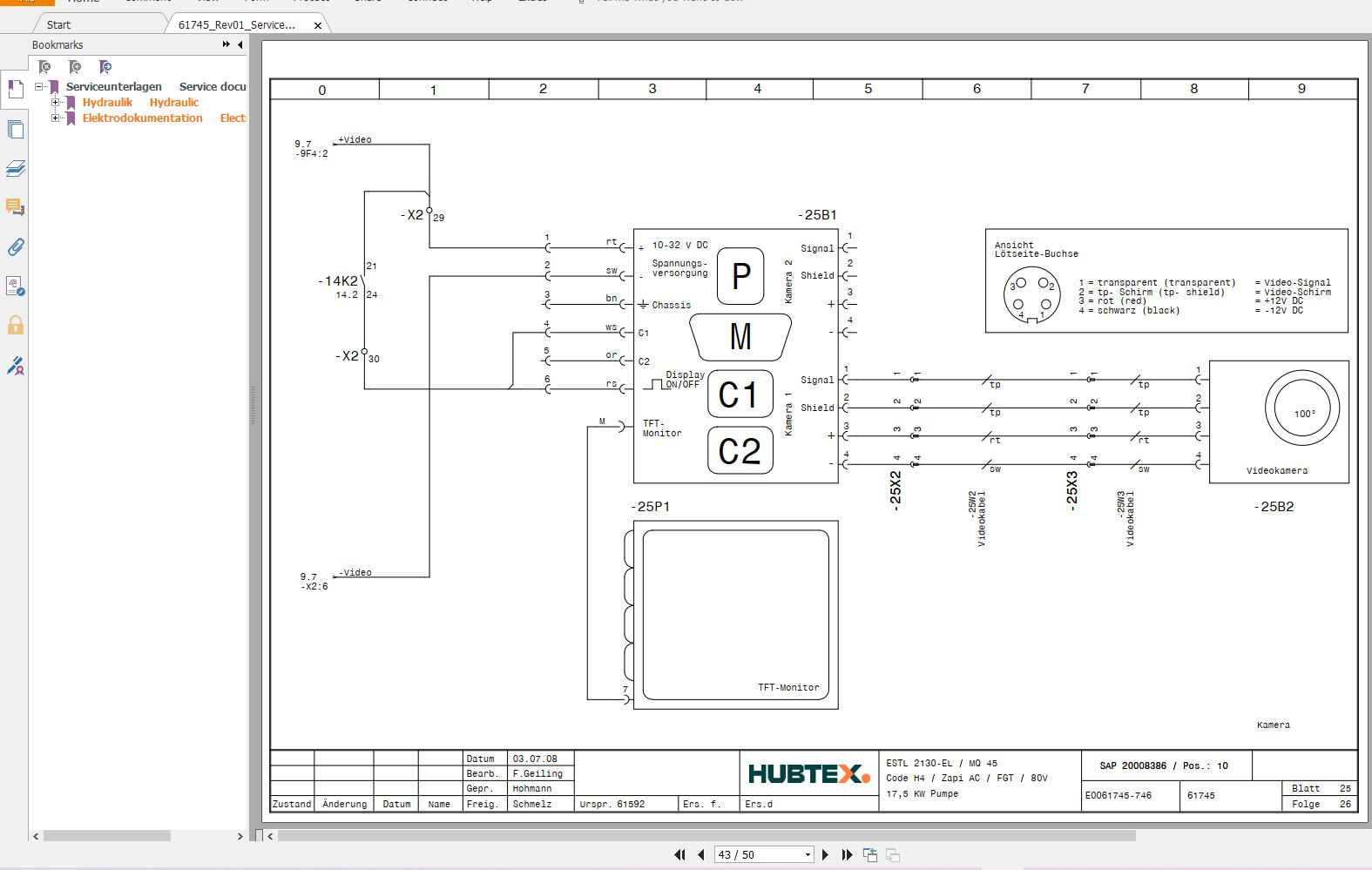Click the bookmarks horizontal scrollbar thumb
The image size is (1372, 870).
106,836
